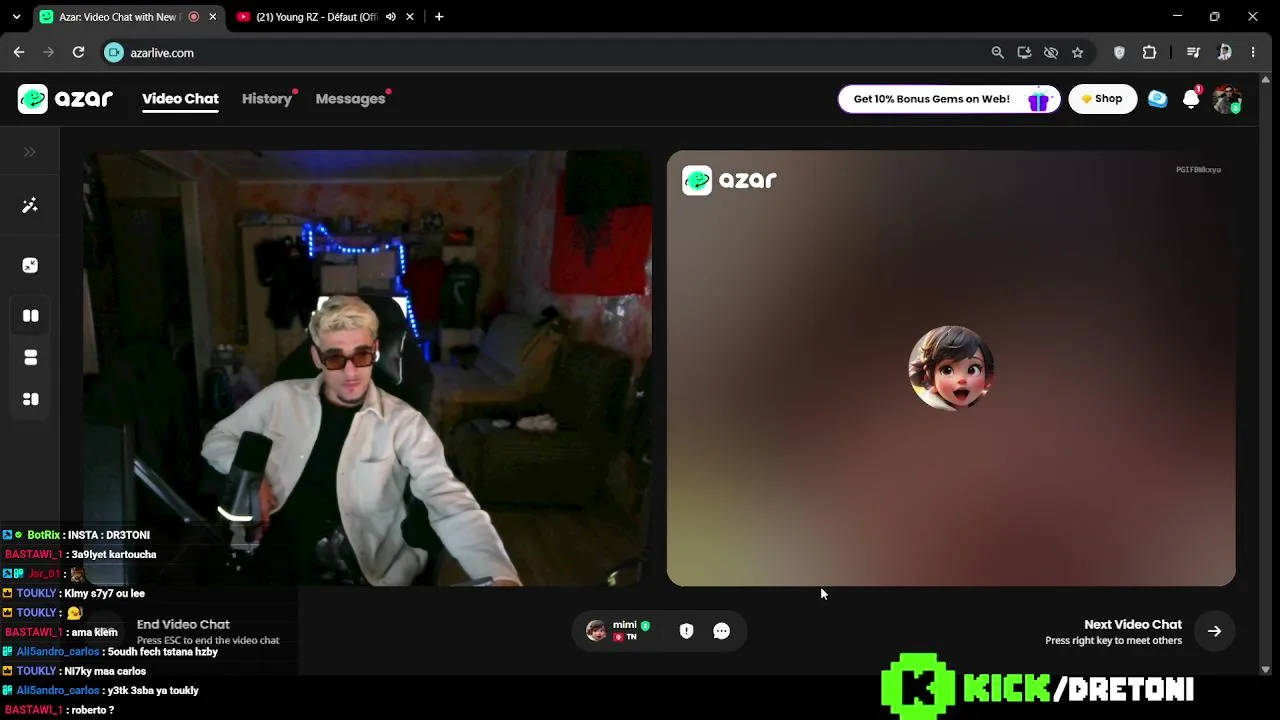
Task: Open the chat bubble message icon
Action: click(x=721, y=631)
